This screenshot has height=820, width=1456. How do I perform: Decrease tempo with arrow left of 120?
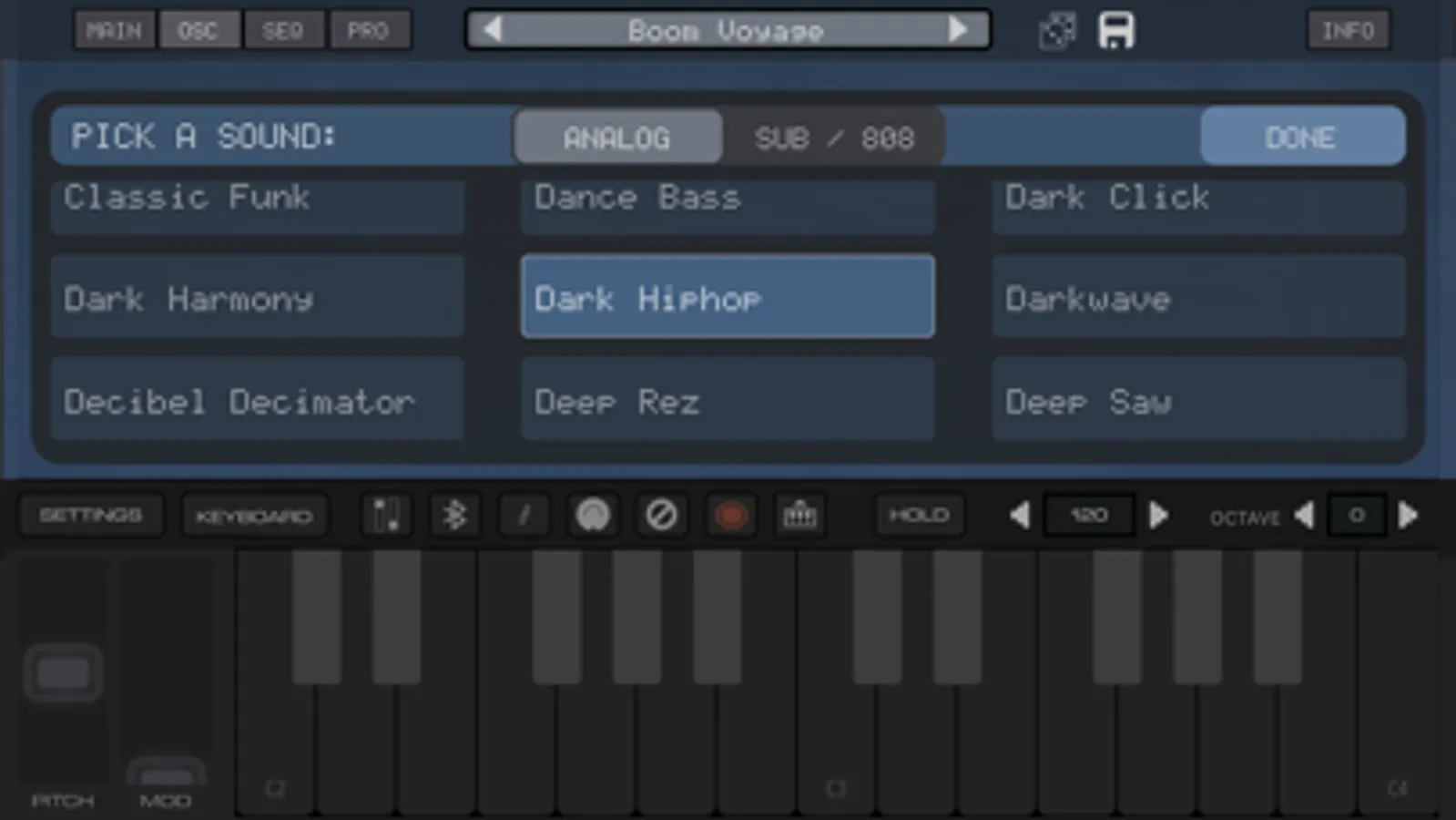[x=1020, y=516]
